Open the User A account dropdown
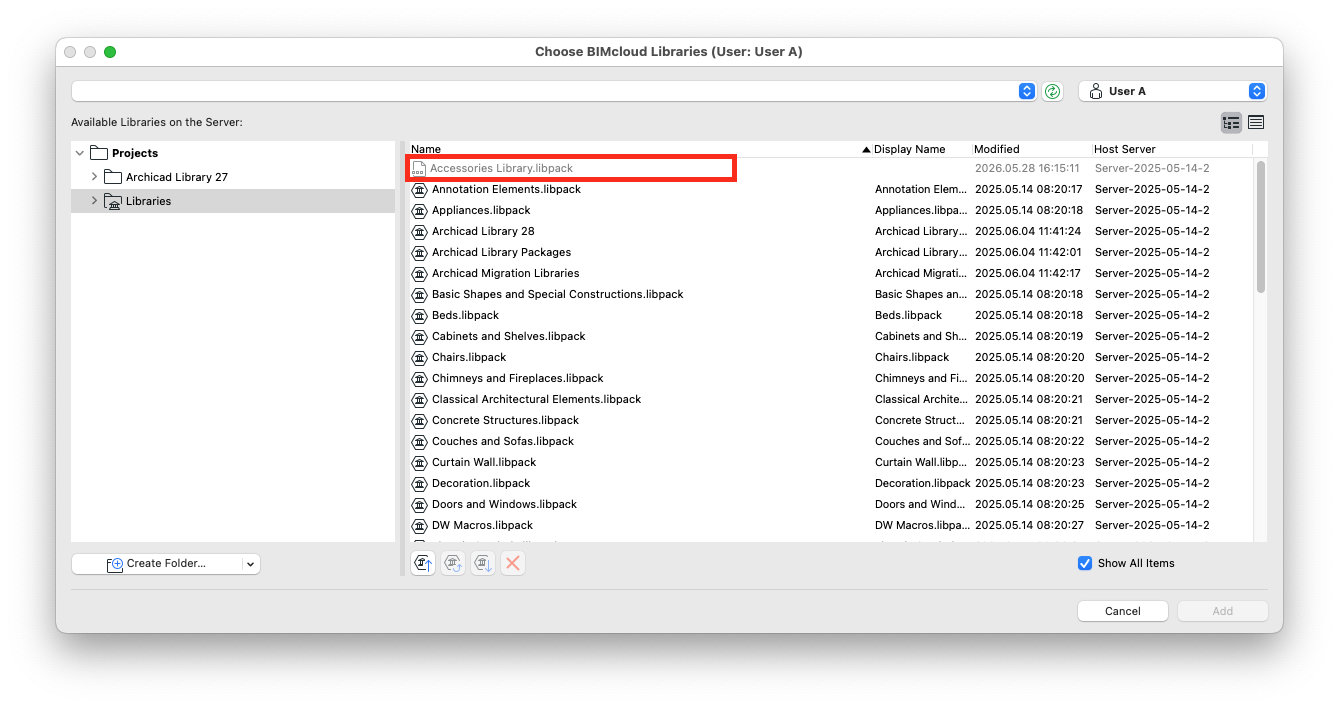1339x707 pixels. point(1257,91)
